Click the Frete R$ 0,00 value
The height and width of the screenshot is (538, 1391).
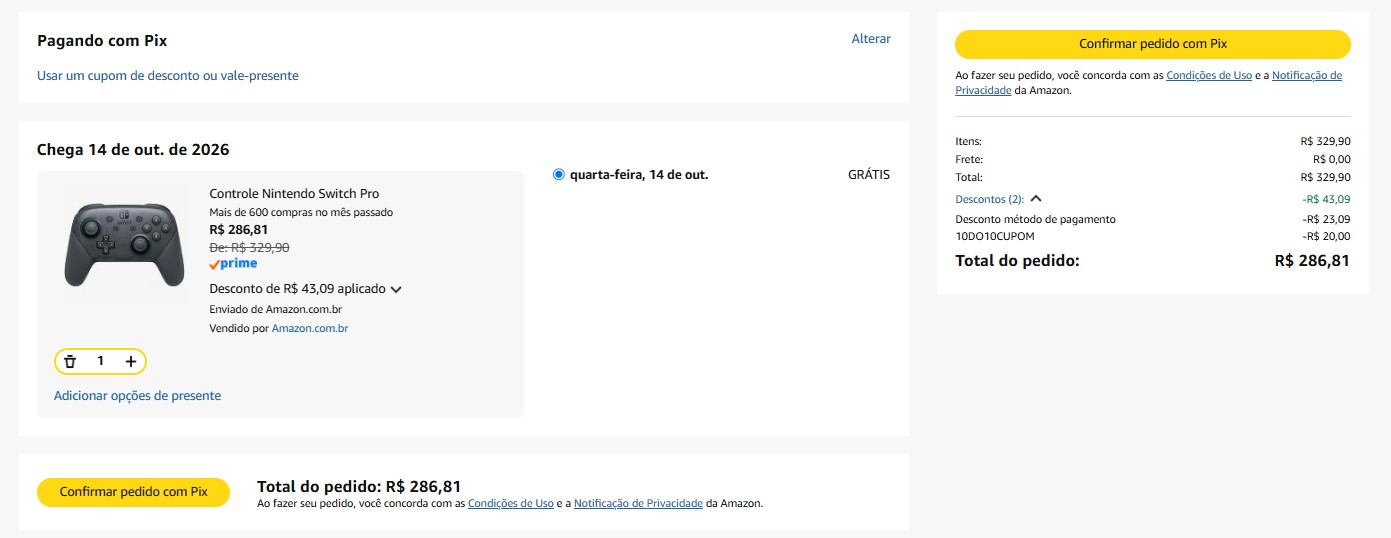(1332, 159)
